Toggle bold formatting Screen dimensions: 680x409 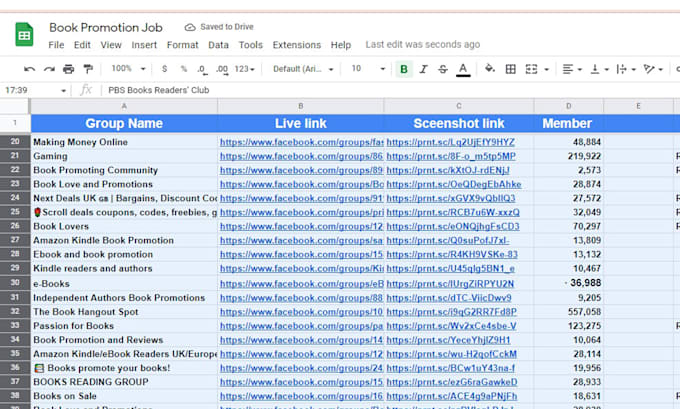pos(404,69)
